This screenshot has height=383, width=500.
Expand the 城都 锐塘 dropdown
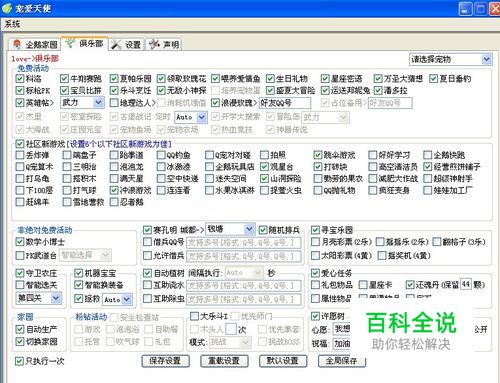(x=230, y=229)
